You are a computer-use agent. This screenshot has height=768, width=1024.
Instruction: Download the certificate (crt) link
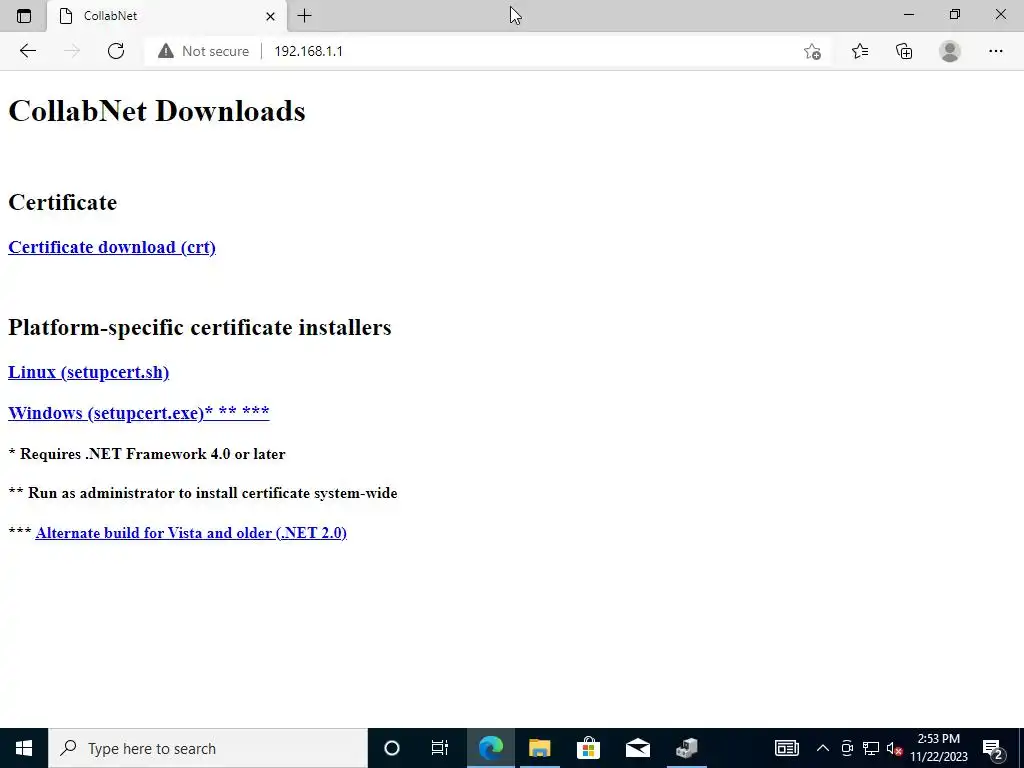point(112,247)
